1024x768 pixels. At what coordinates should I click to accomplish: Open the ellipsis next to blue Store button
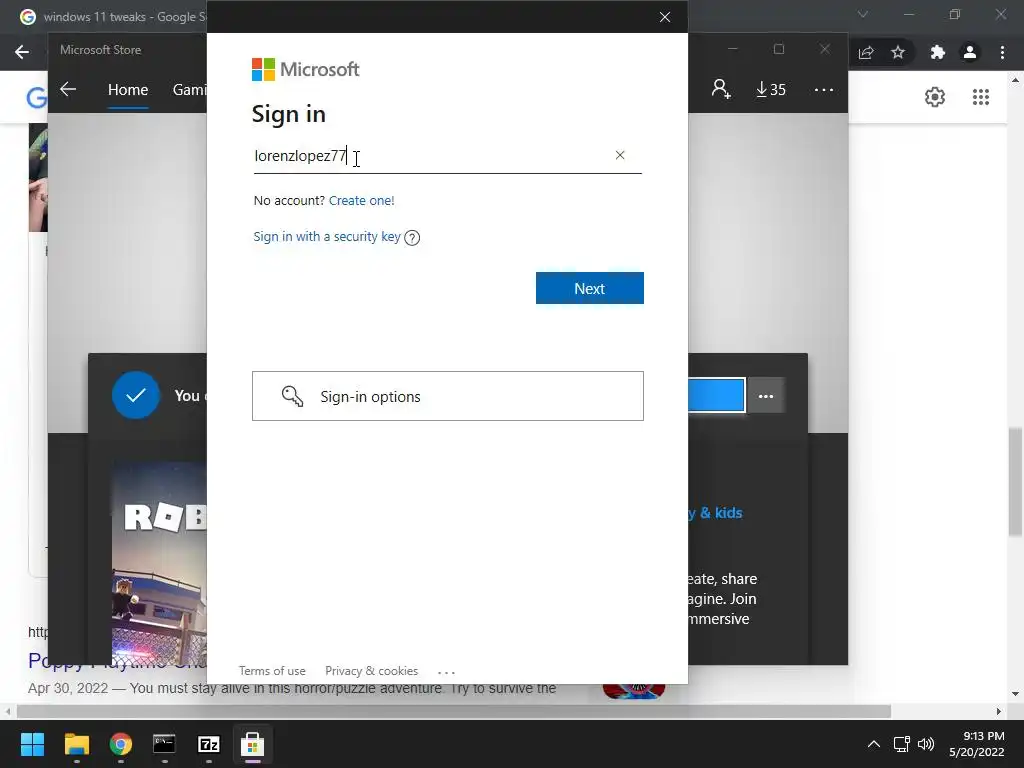point(766,396)
